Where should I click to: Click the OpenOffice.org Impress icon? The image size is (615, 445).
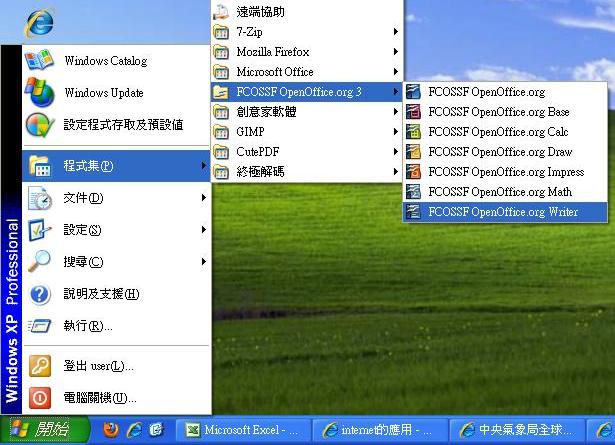[413, 172]
